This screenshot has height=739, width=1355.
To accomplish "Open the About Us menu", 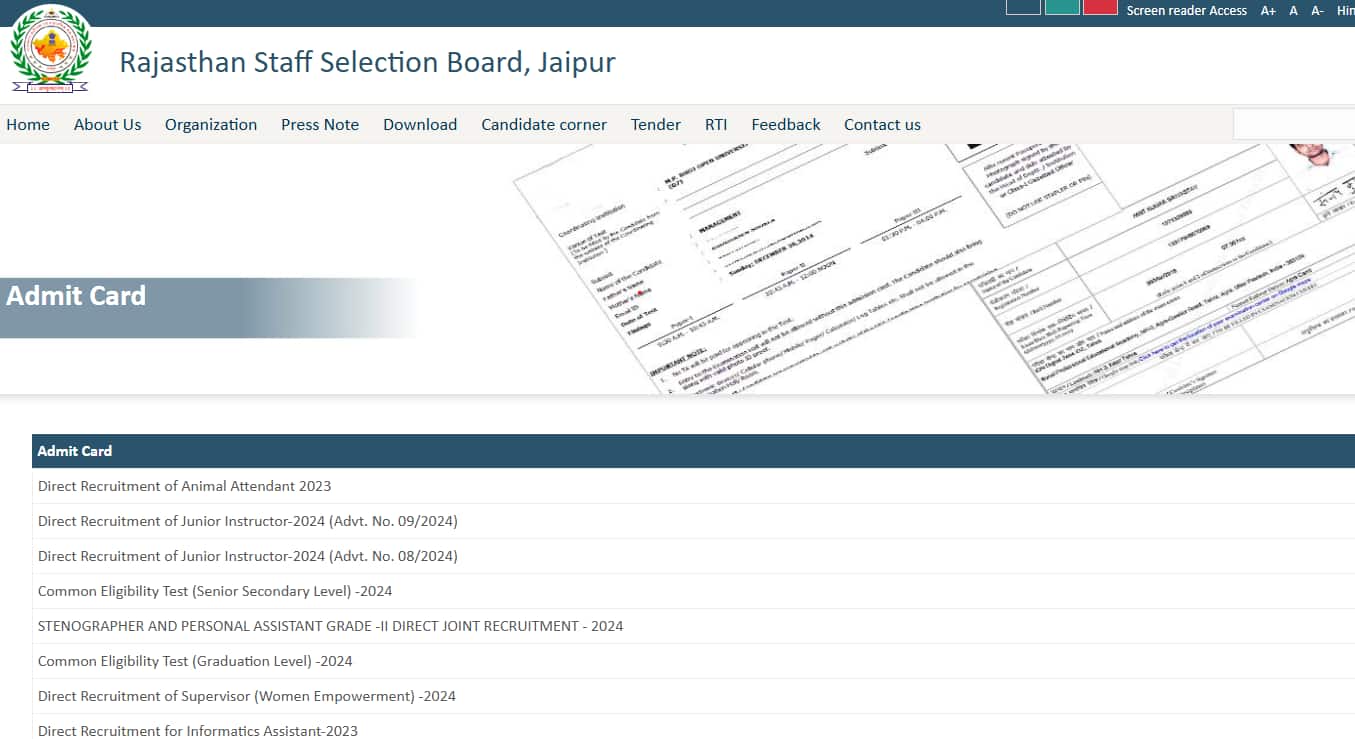I will pyautogui.click(x=107, y=125).
